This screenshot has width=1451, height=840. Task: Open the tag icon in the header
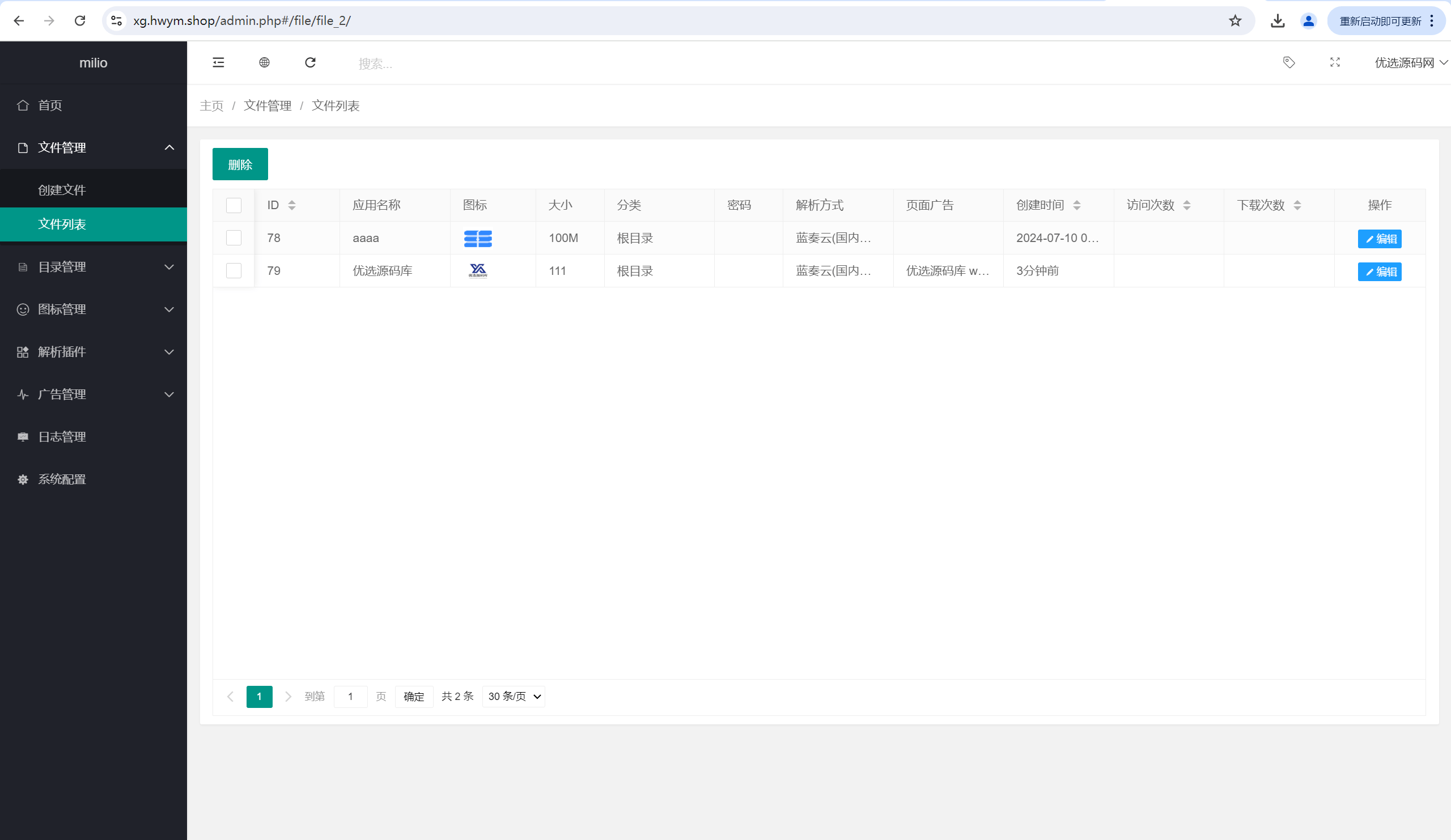[1289, 62]
